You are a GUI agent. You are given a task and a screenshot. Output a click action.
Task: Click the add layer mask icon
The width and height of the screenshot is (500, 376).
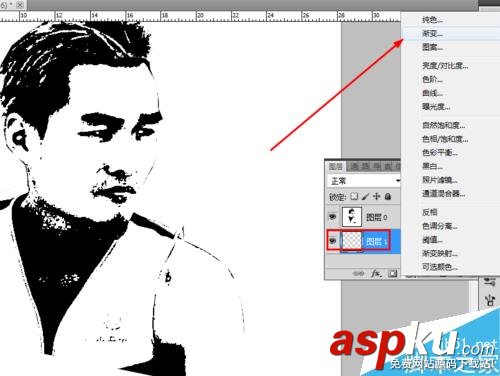click(x=393, y=274)
